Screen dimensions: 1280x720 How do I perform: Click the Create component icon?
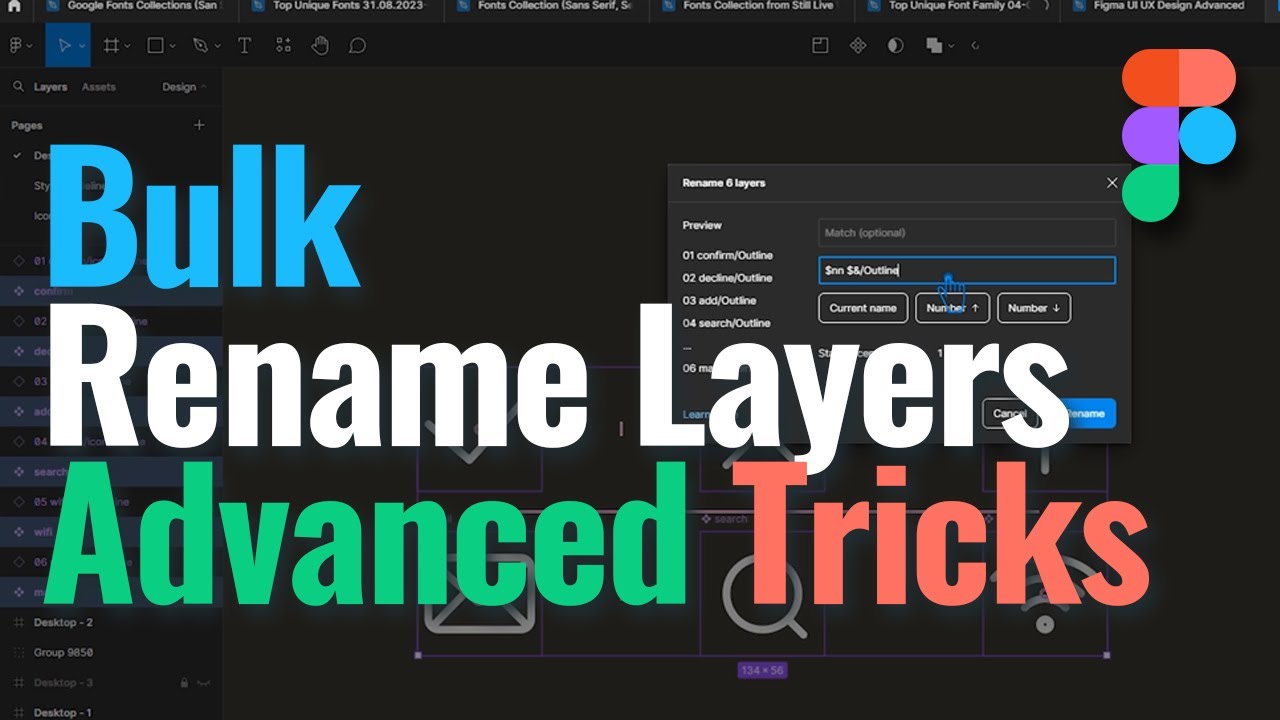(x=857, y=46)
